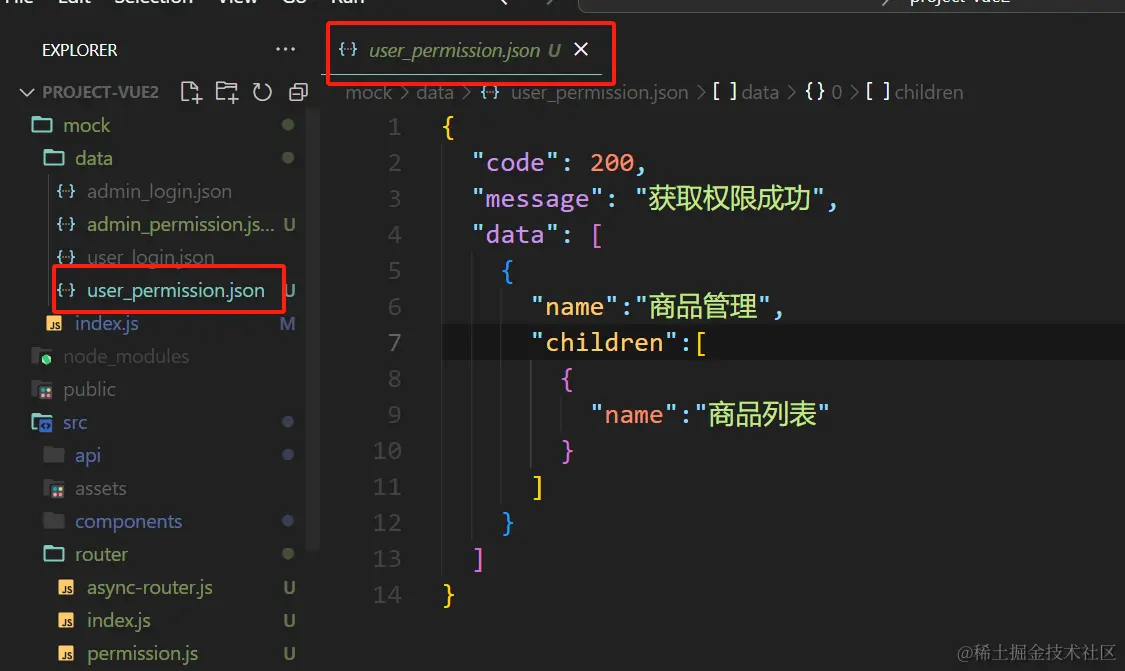Viewport: 1125px width, 671px height.
Task: Expand the components folder
Action: [x=128, y=522]
